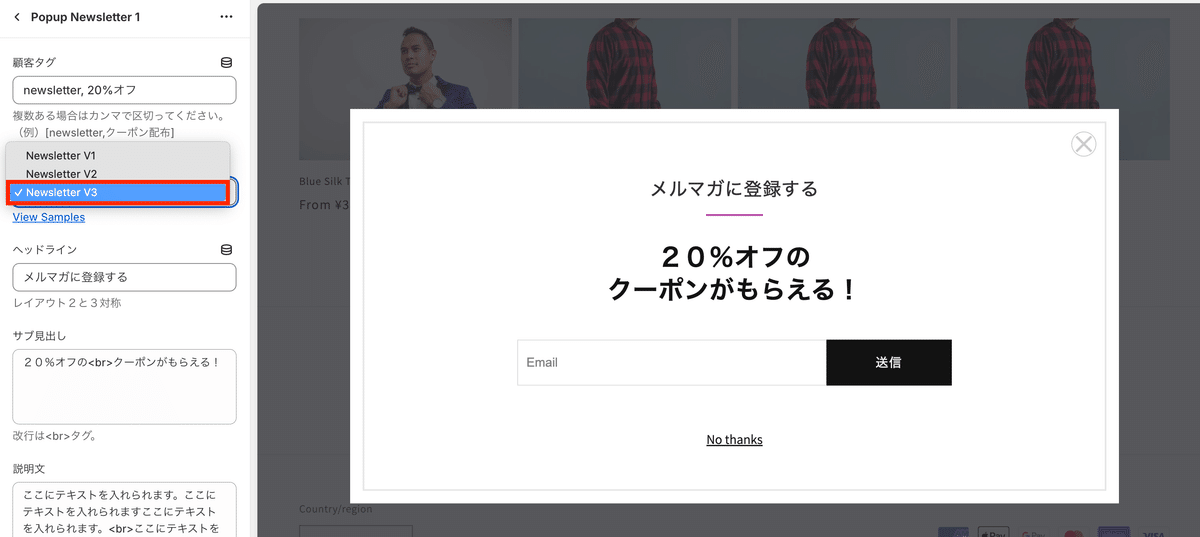The width and height of the screenshot is (1200, 537).
Task: Click dynamic source icon beside 顧客タグ
Action: (x=226, y=62)
